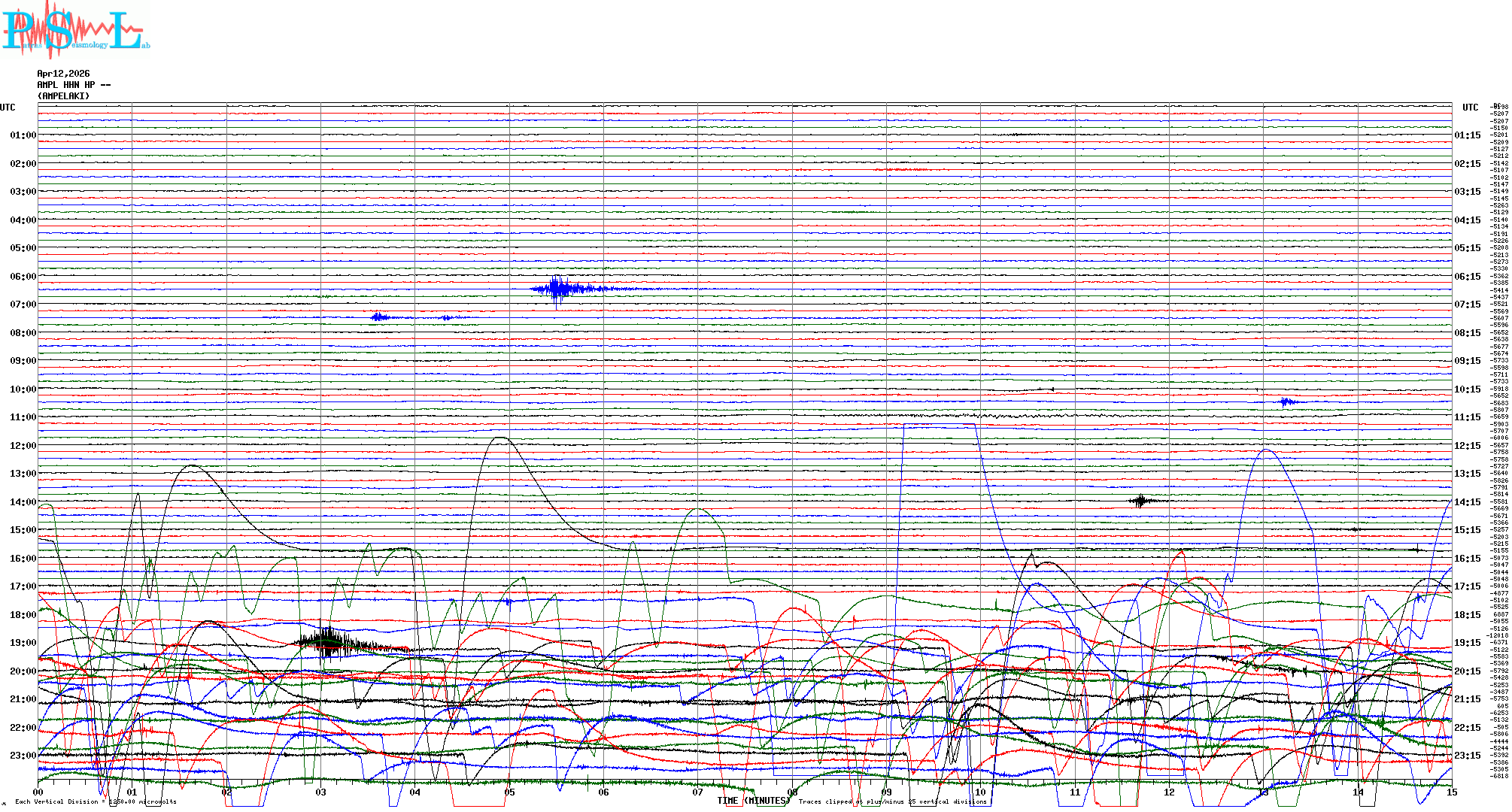Click the Apr12,2026 date text
This screenshot has height=812, width=1512.
point(63,74)
